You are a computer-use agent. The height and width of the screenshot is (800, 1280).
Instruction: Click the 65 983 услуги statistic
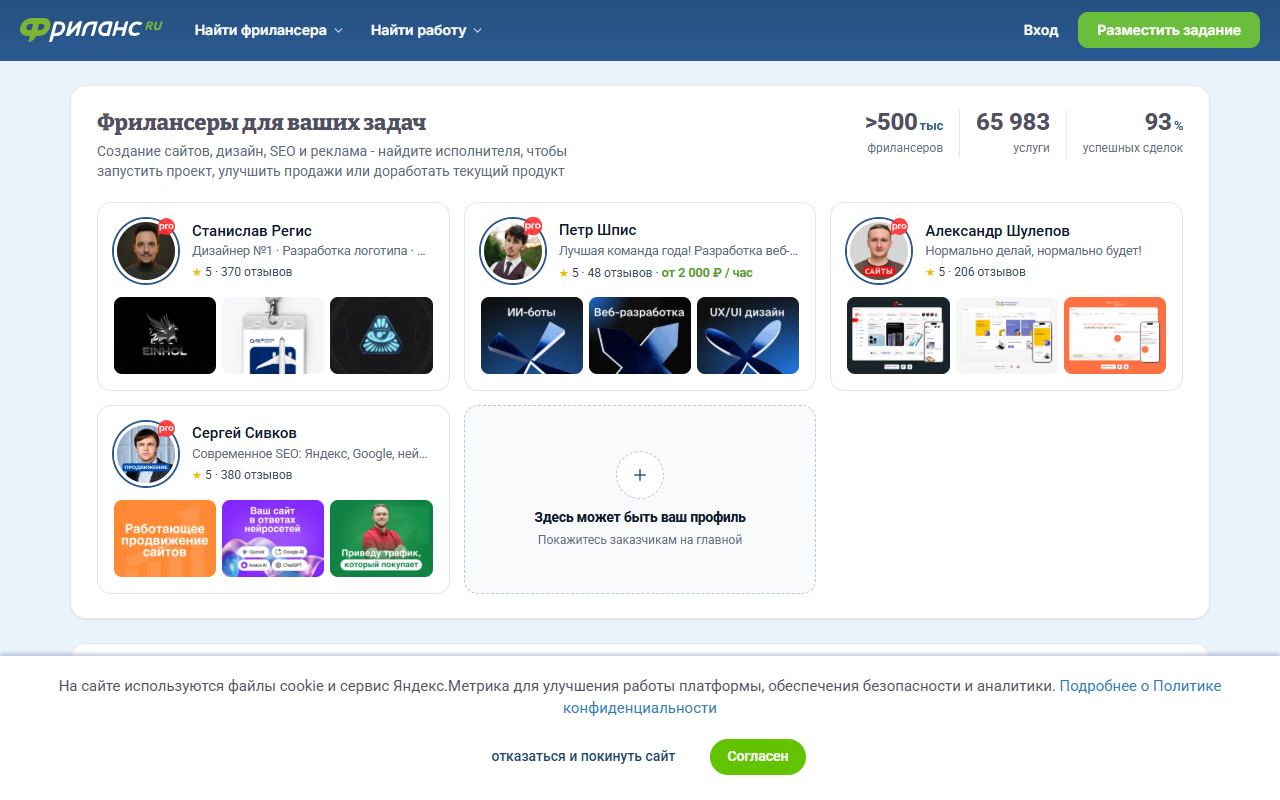click(x=1013, y=133)
